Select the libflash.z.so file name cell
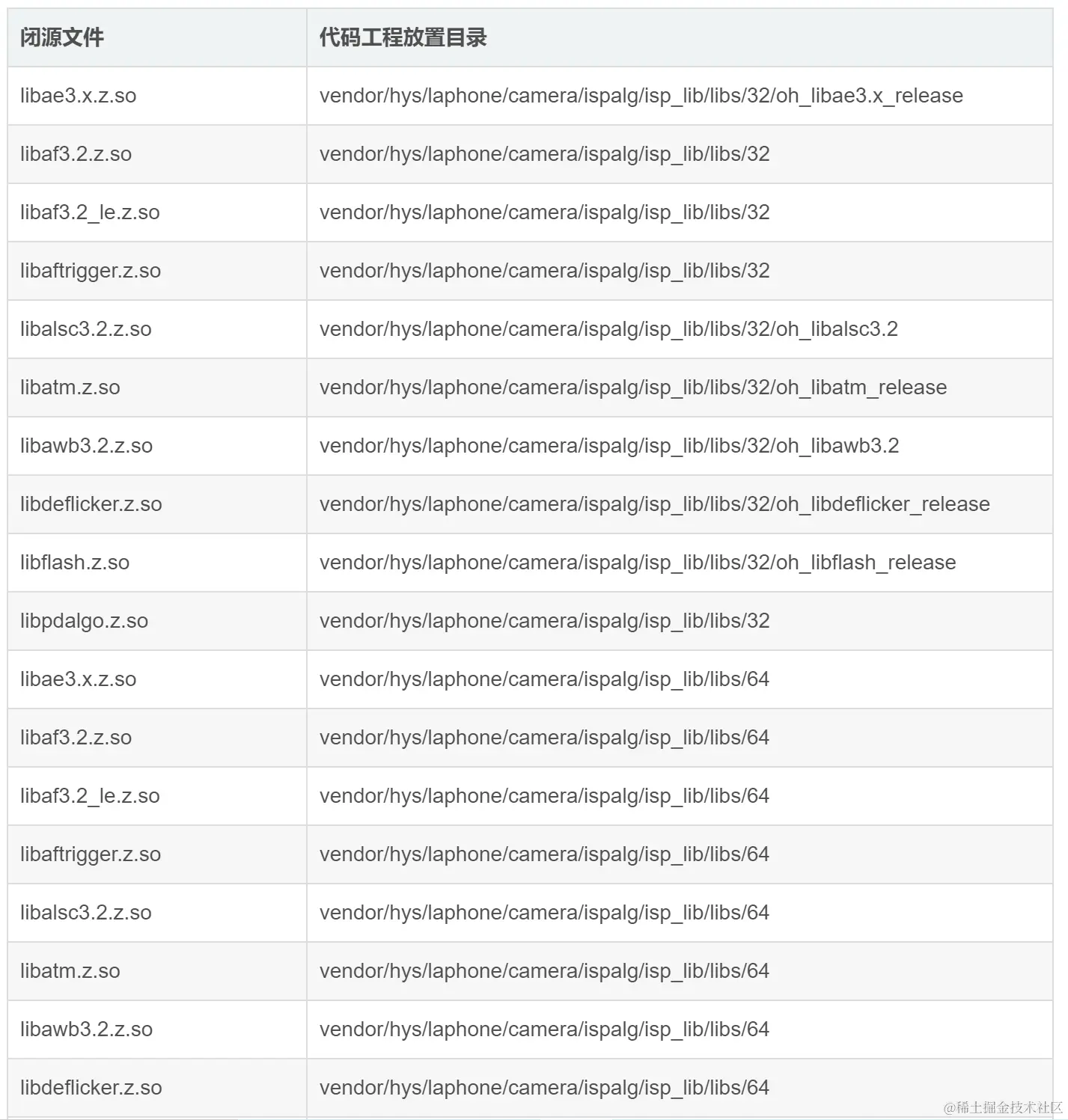Screen dimensions: 1068x1120 (75, 563)
